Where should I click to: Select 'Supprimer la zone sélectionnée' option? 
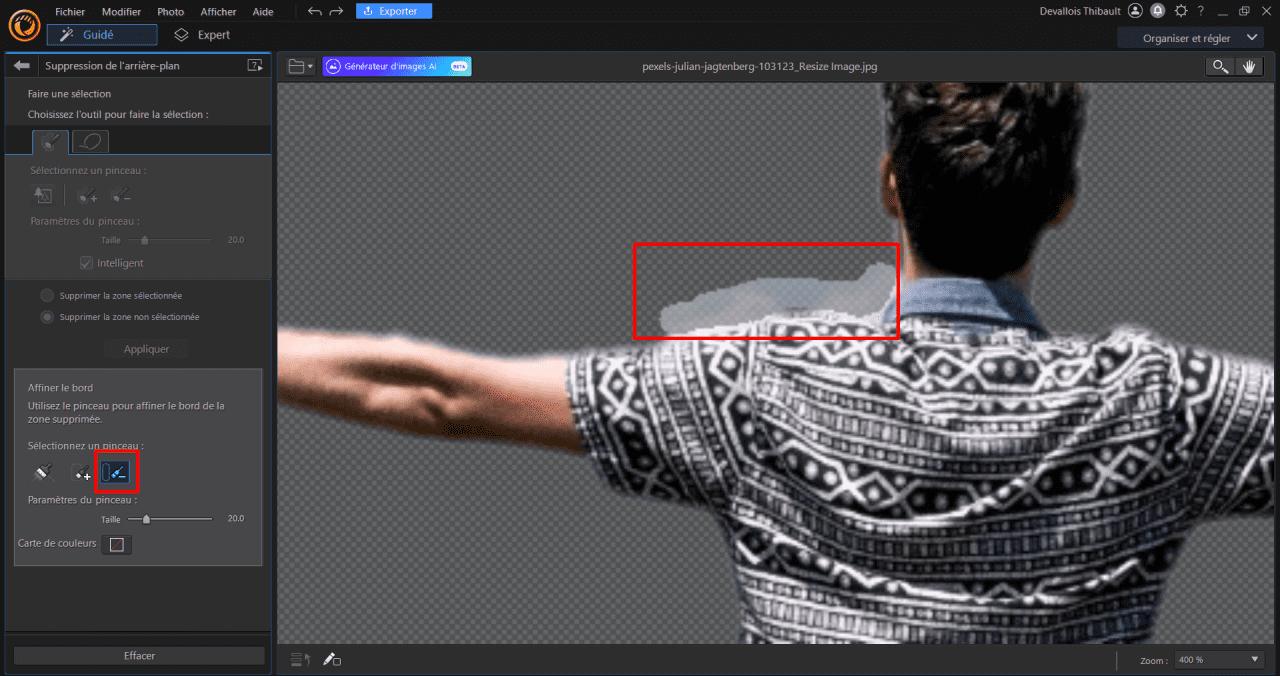click(x=46, y=295)
